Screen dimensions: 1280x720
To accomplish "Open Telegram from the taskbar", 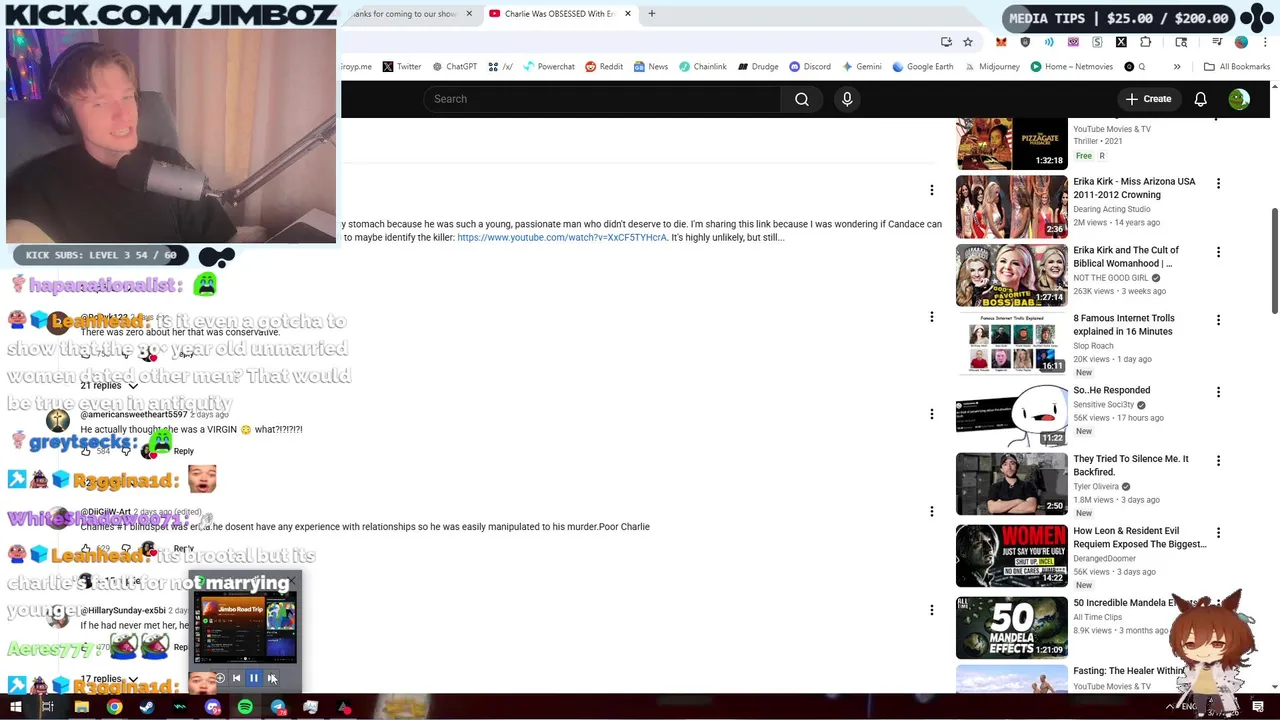I will click(278, 708).
